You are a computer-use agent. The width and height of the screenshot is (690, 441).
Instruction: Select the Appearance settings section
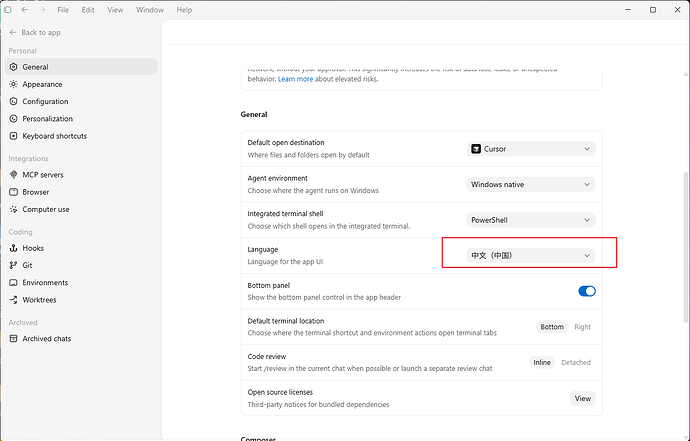(81, 84)
